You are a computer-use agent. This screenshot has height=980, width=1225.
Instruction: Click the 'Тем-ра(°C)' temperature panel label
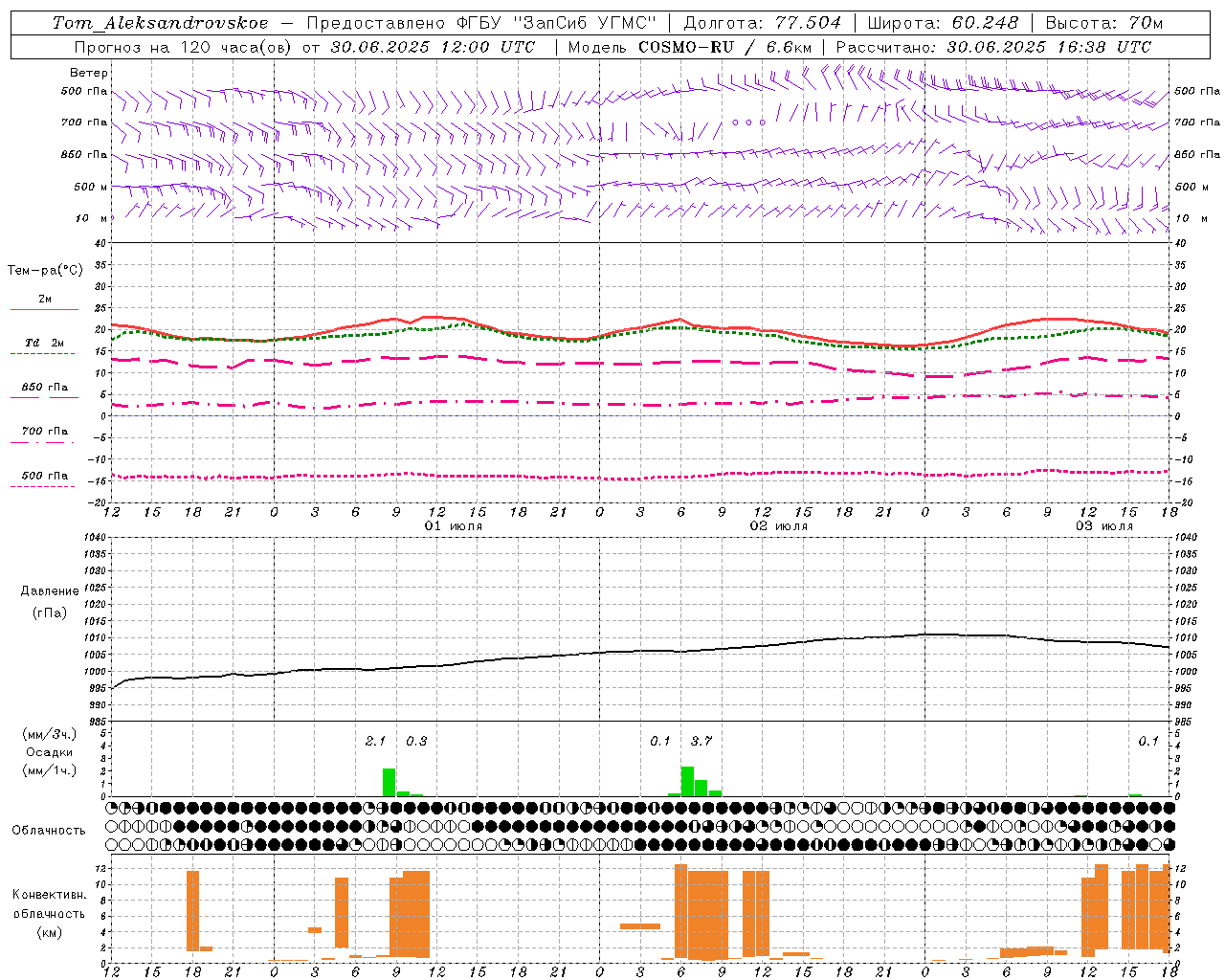tap(45, 271)
